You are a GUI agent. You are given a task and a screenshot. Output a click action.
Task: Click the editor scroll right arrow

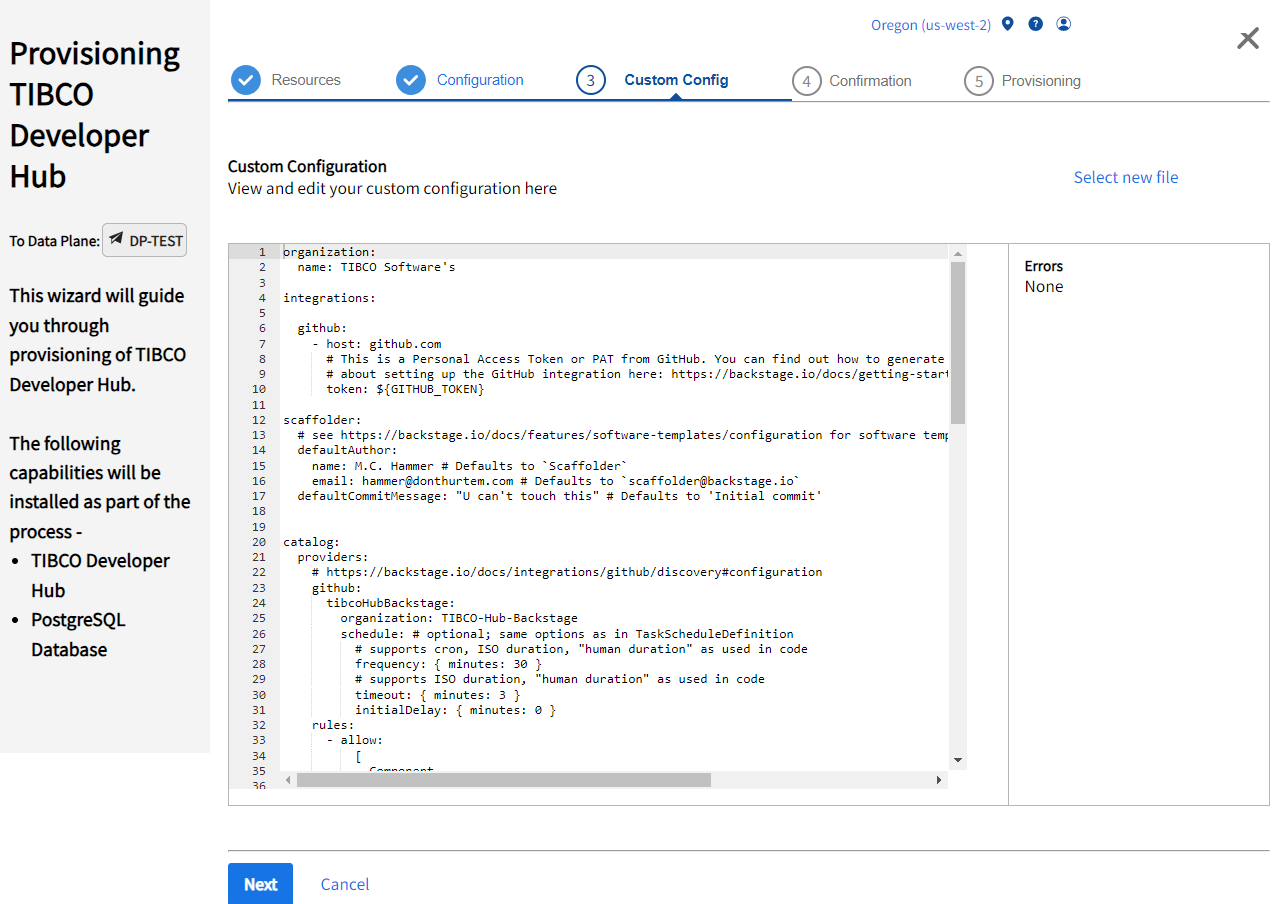click(x=939, y=780)
